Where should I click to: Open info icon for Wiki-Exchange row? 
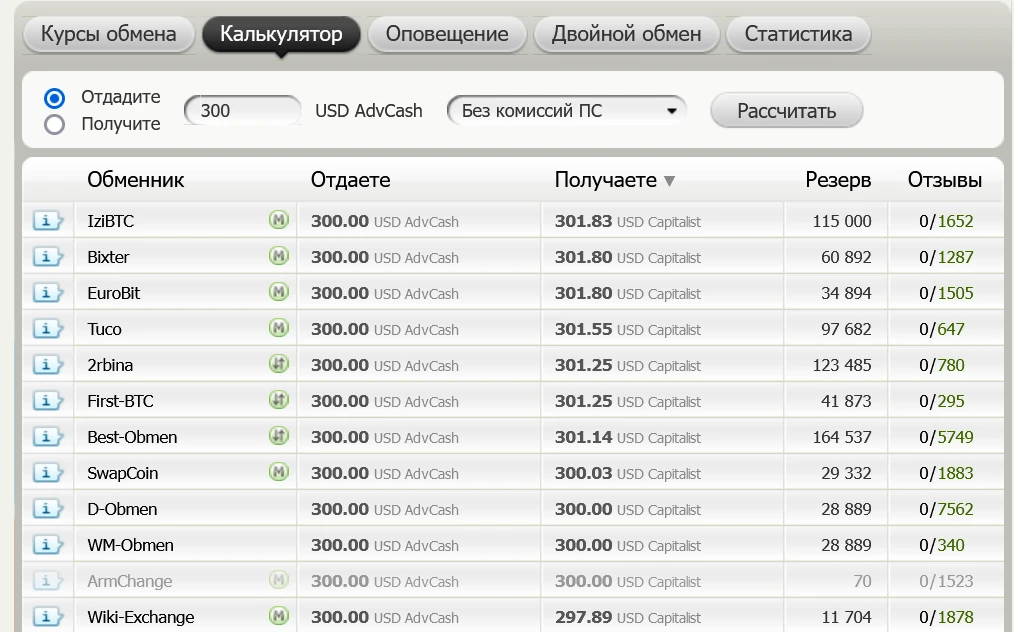(47, 616)
